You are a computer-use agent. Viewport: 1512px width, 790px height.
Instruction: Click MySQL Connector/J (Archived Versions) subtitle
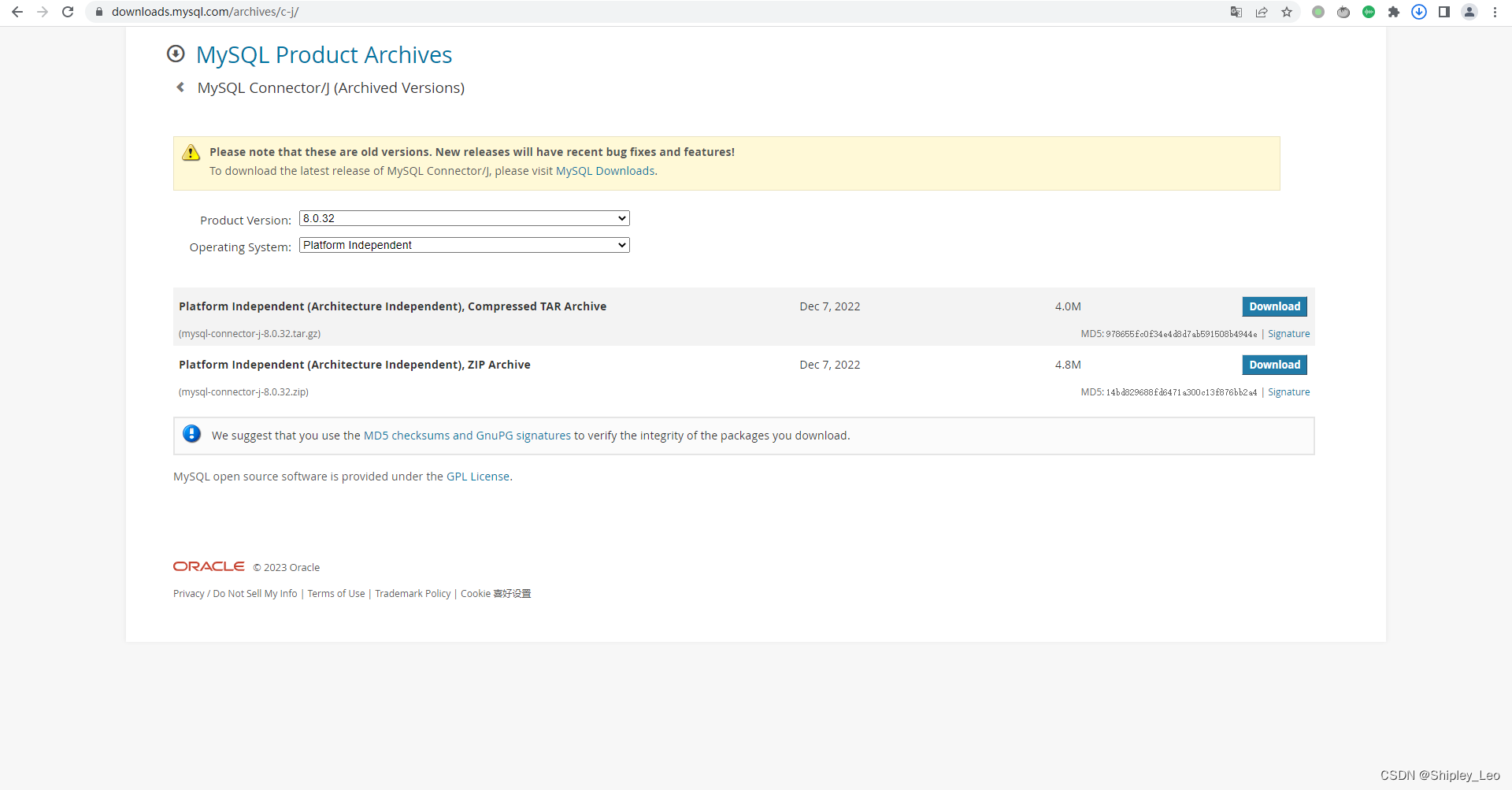point(331,87)
